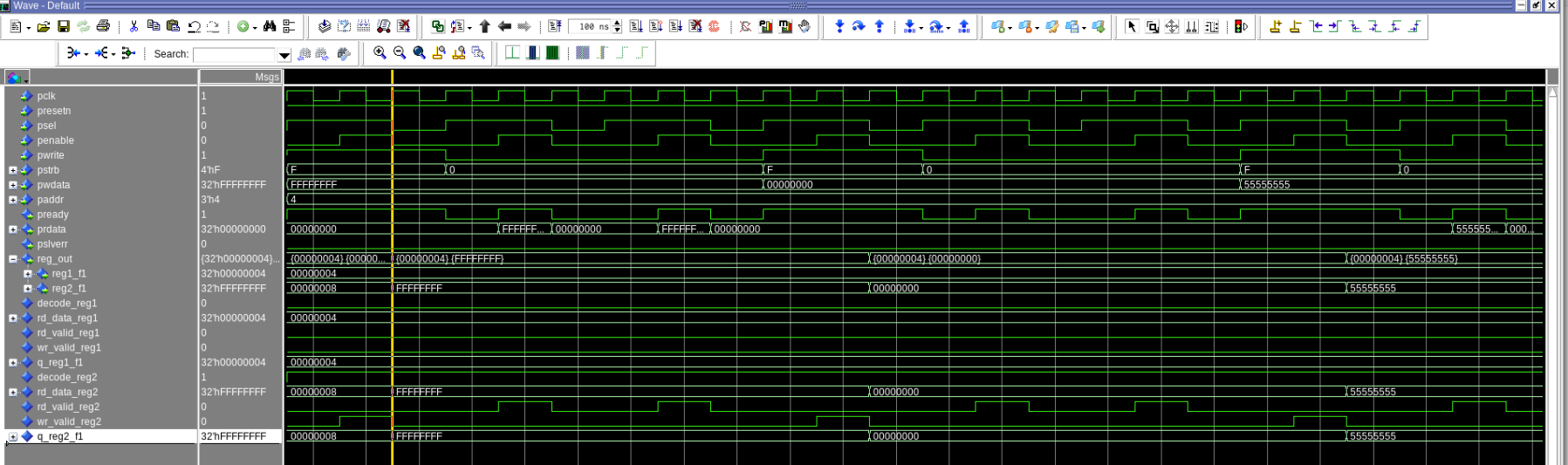Screen dimensions: 1568x465
Task: Expand the reg1_f1 child signal
Action: point(28,274)
